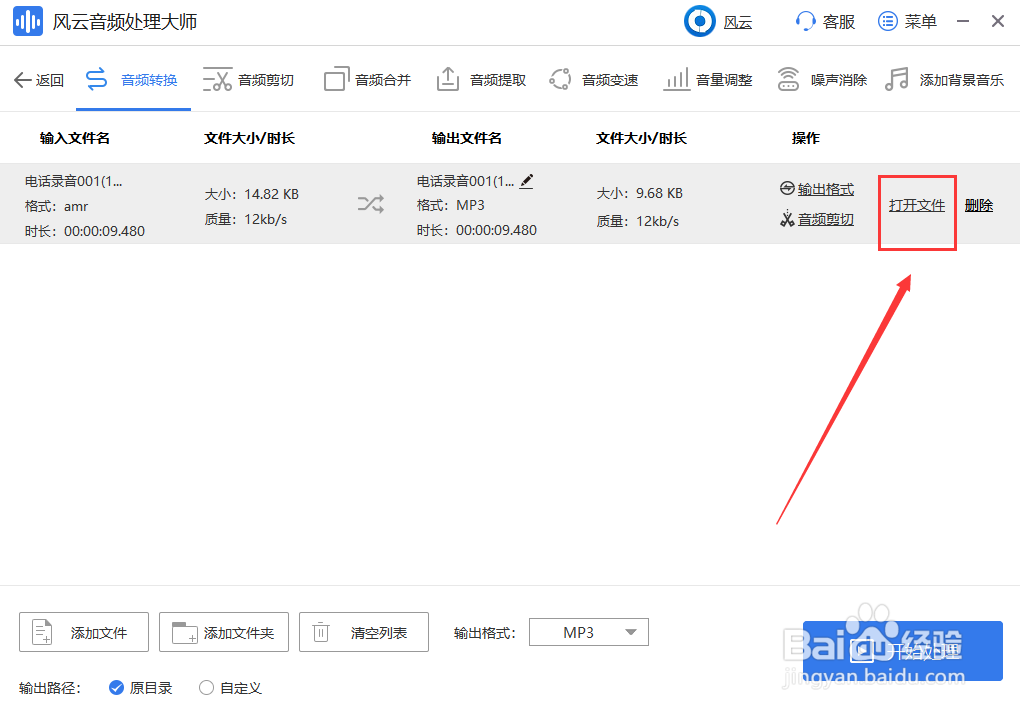Screen dimensions: 1020x712
Task: Open the 音频变速 (audio speed) tool
Action: click(594, 79)
